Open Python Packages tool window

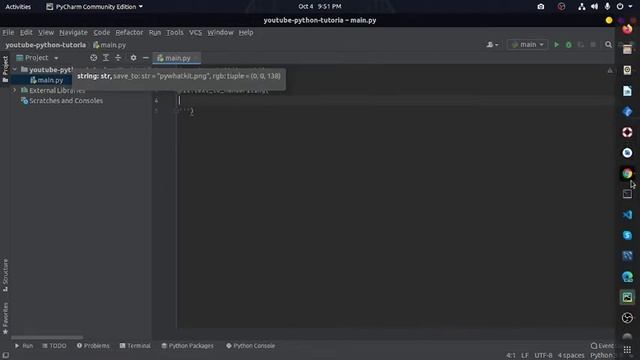[187, 346]
